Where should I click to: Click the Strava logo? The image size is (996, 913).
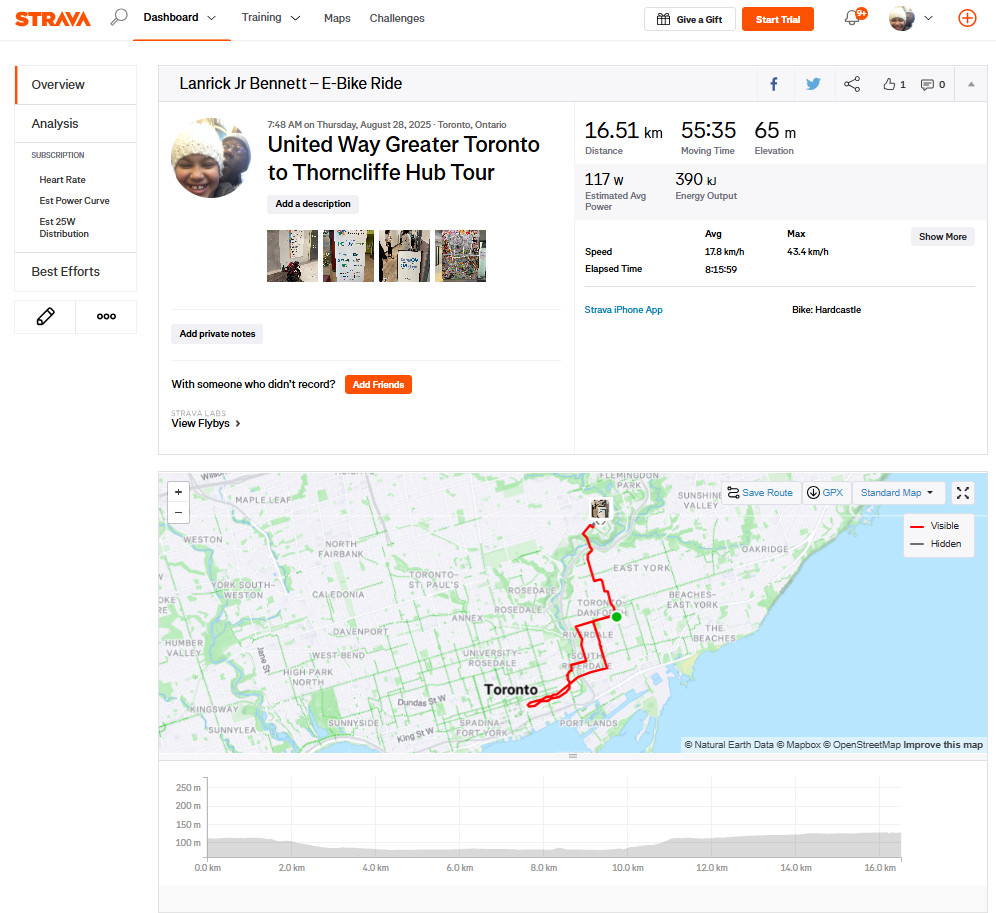pyautogui.click(x=53, y=19)
